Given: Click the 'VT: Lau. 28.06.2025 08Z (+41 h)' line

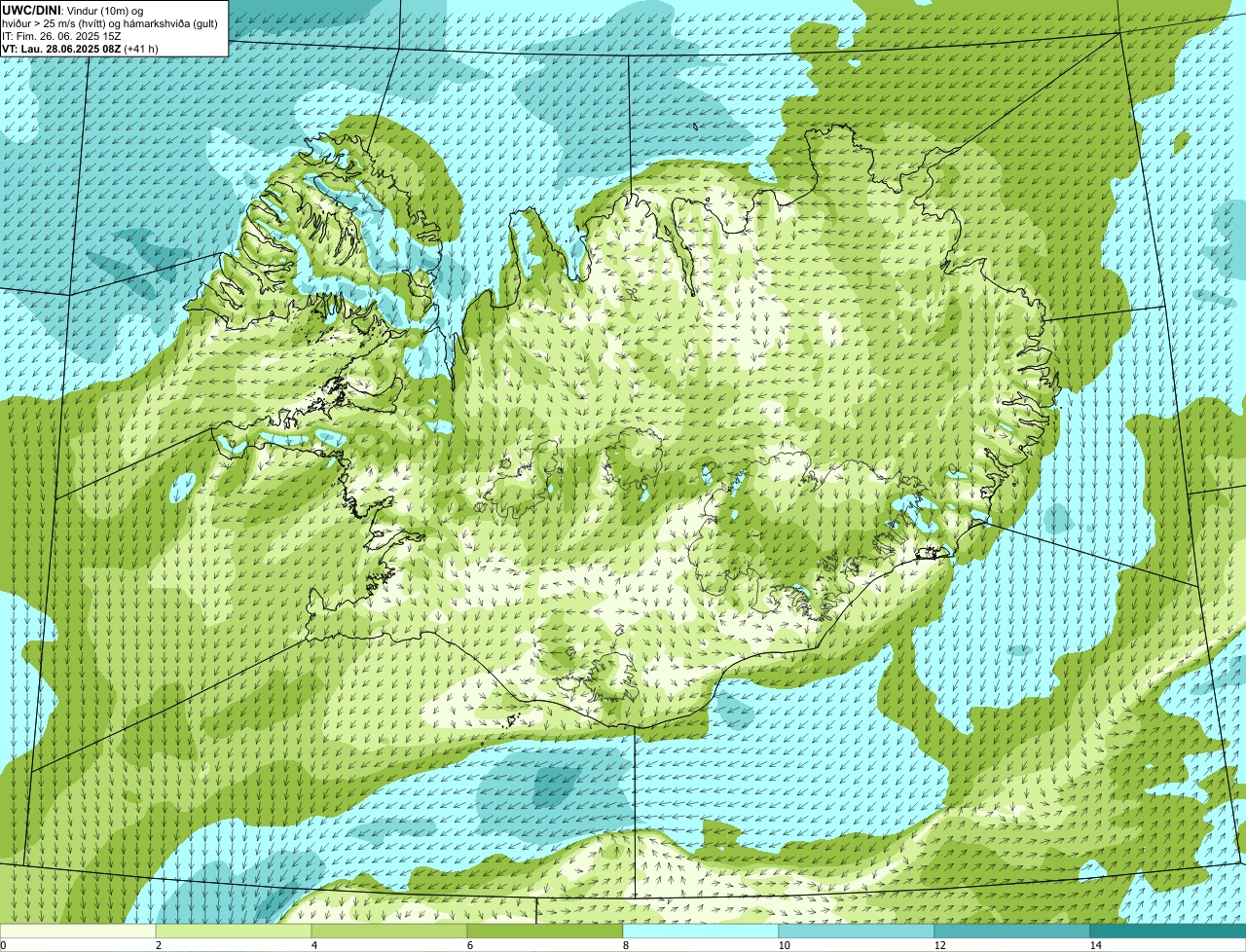Looking at the screenshot, I should coord(80,49).
